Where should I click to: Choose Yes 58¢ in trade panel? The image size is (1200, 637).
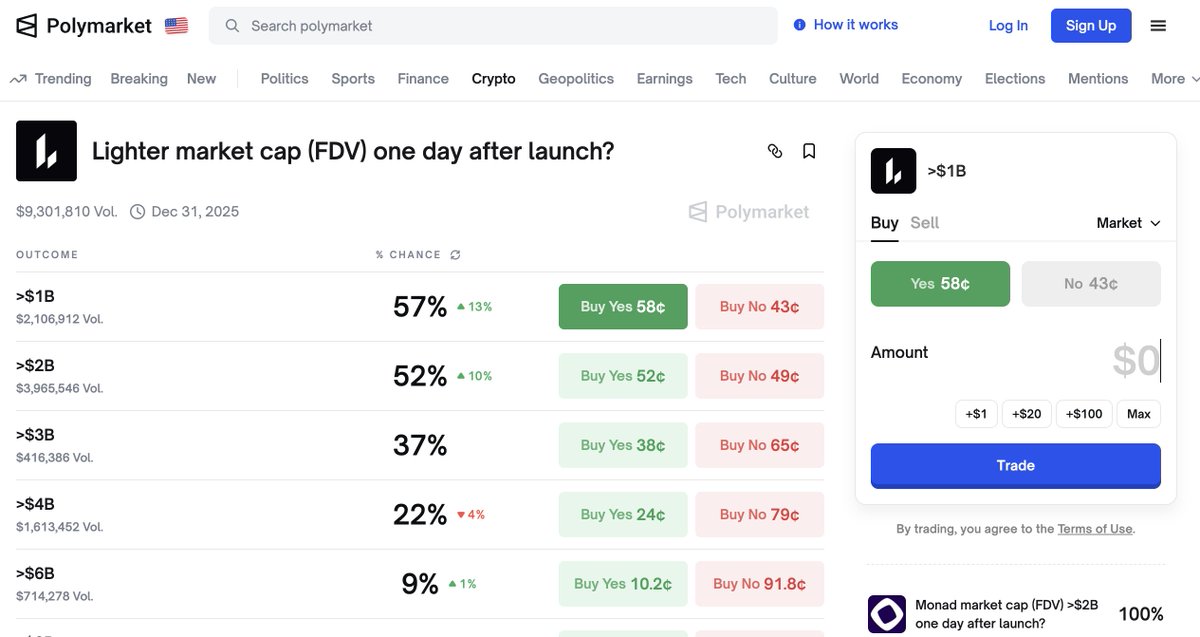click(940, 284)
